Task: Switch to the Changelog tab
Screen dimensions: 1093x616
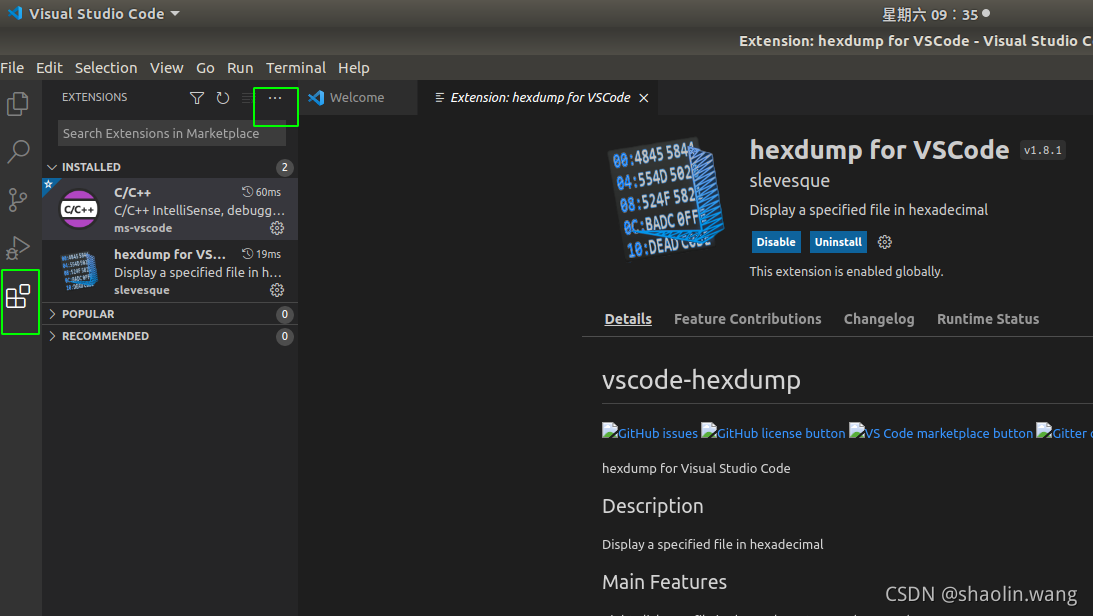Action: pos(878,319)
